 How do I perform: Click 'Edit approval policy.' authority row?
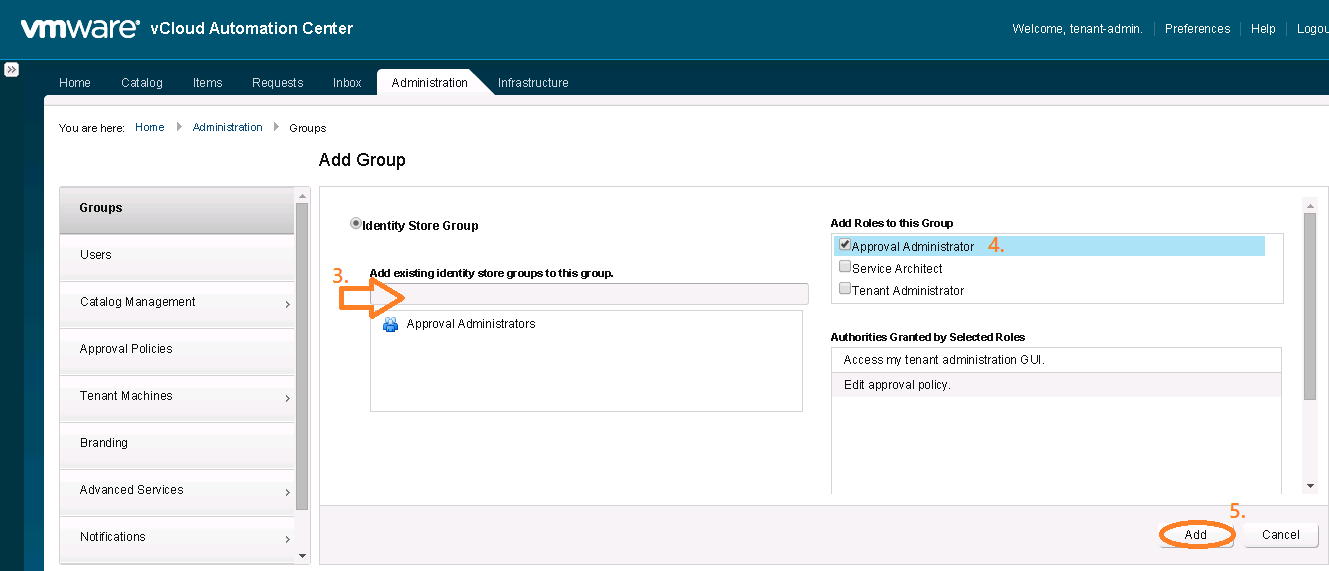pyautogui.click(x=1056, y=385)
